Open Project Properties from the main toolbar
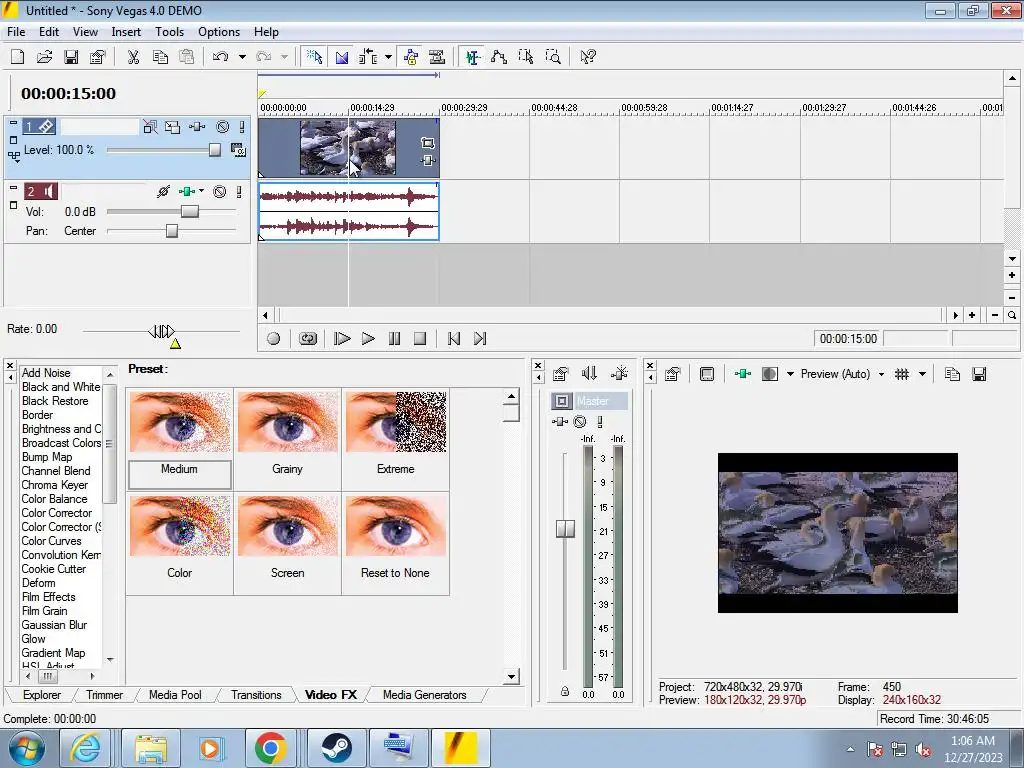Viewport: 1024px width, 768px height. [x=97, y=57]
